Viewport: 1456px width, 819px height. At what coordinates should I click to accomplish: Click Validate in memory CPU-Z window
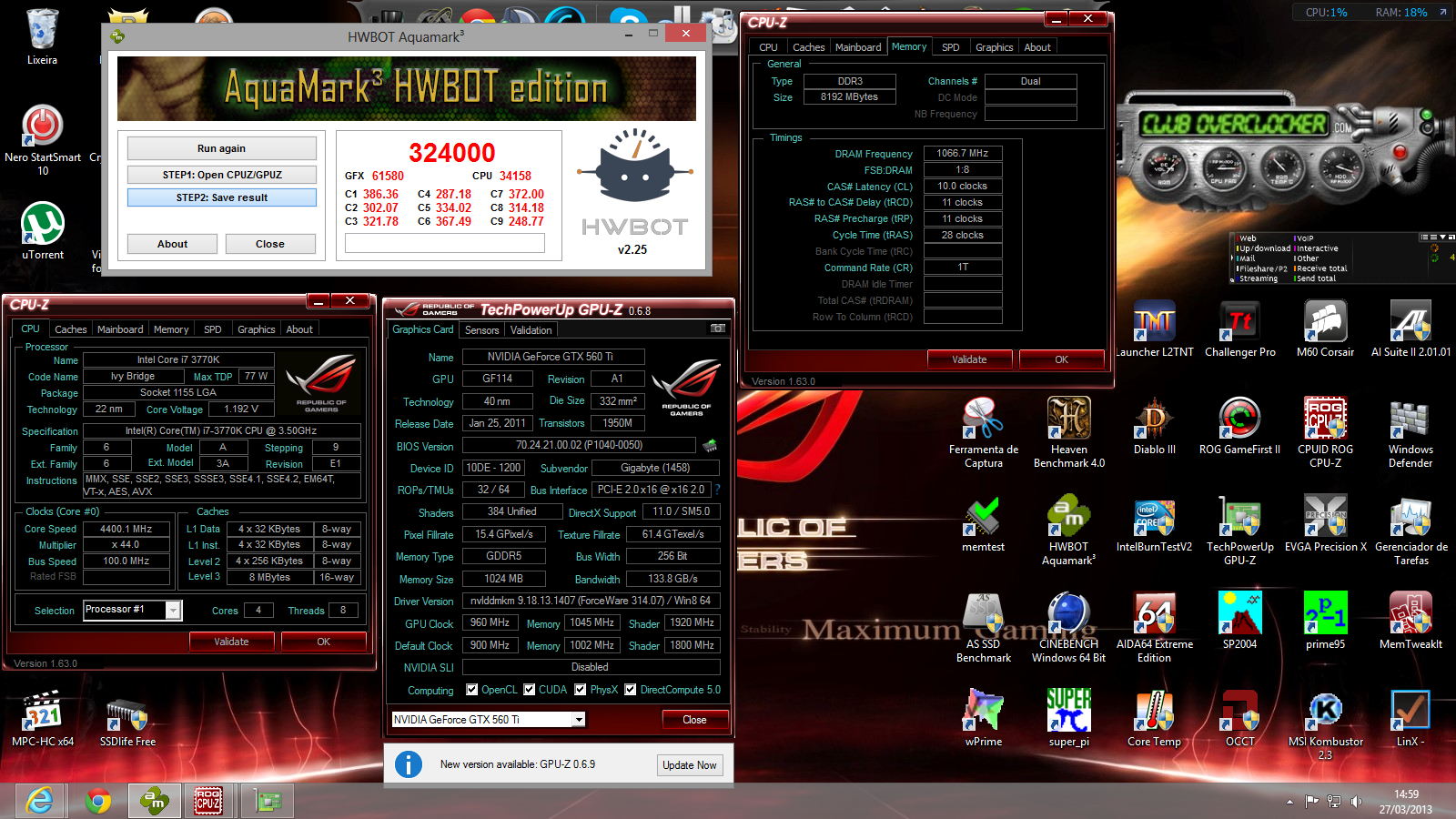[x=969, y=359]
